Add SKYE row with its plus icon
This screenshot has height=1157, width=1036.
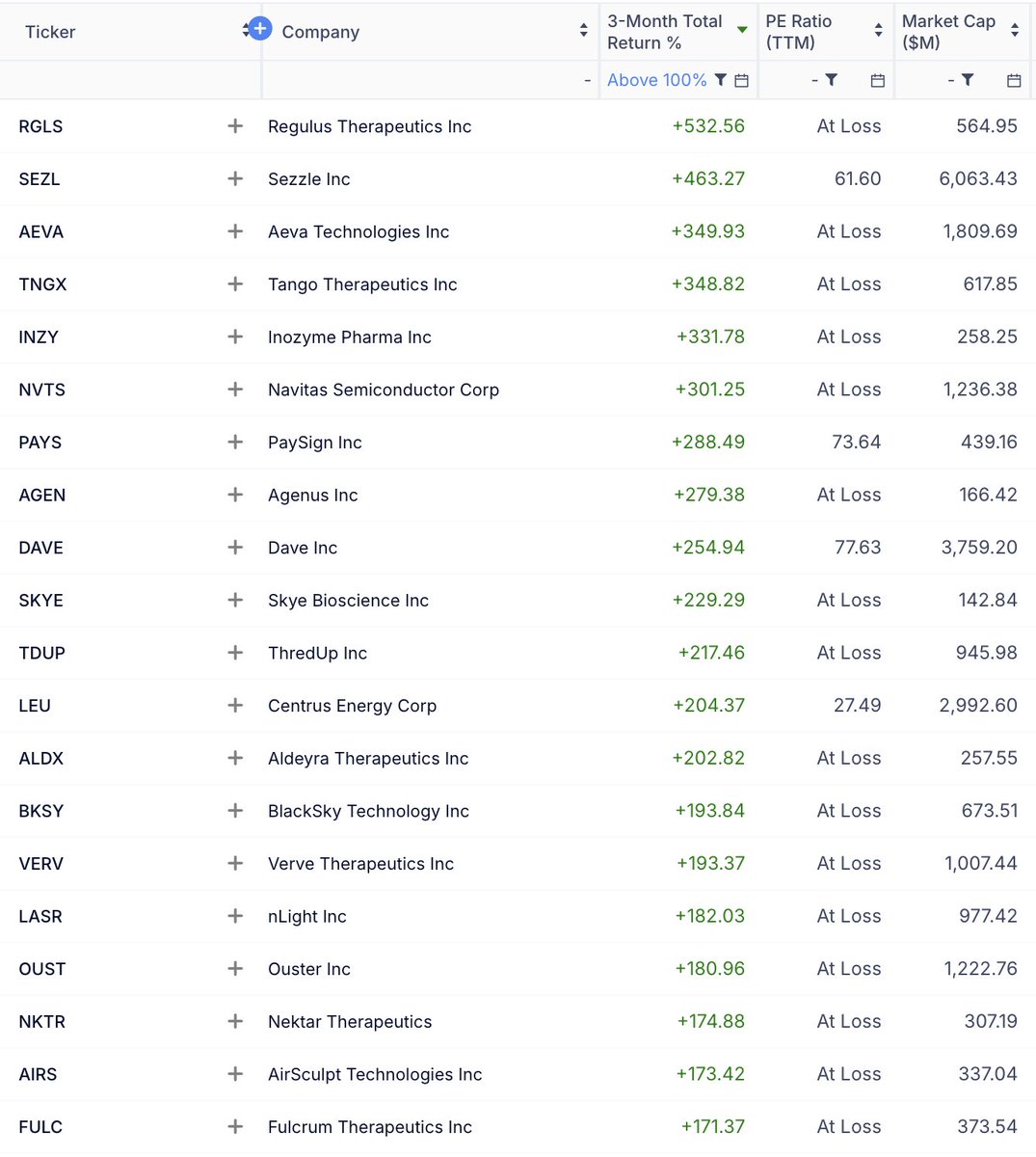coord(235,600)
